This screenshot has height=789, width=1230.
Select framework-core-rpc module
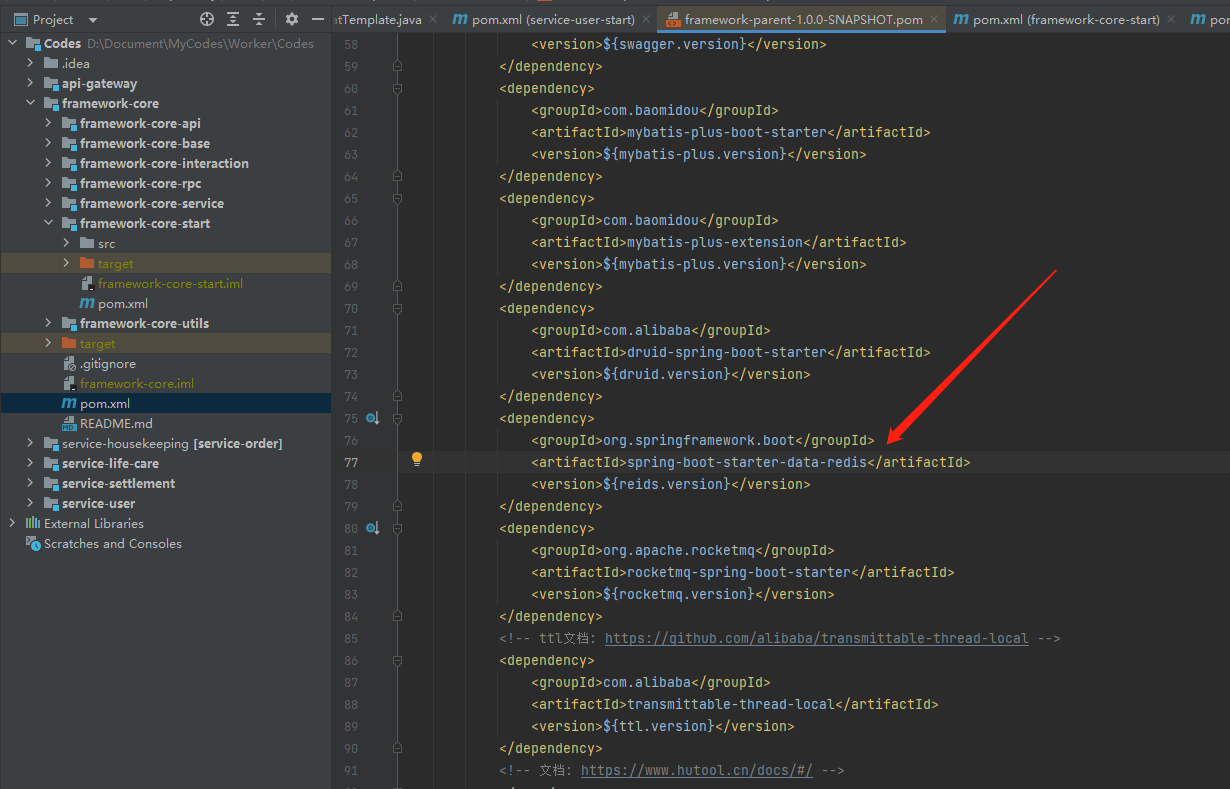[141, 183]
